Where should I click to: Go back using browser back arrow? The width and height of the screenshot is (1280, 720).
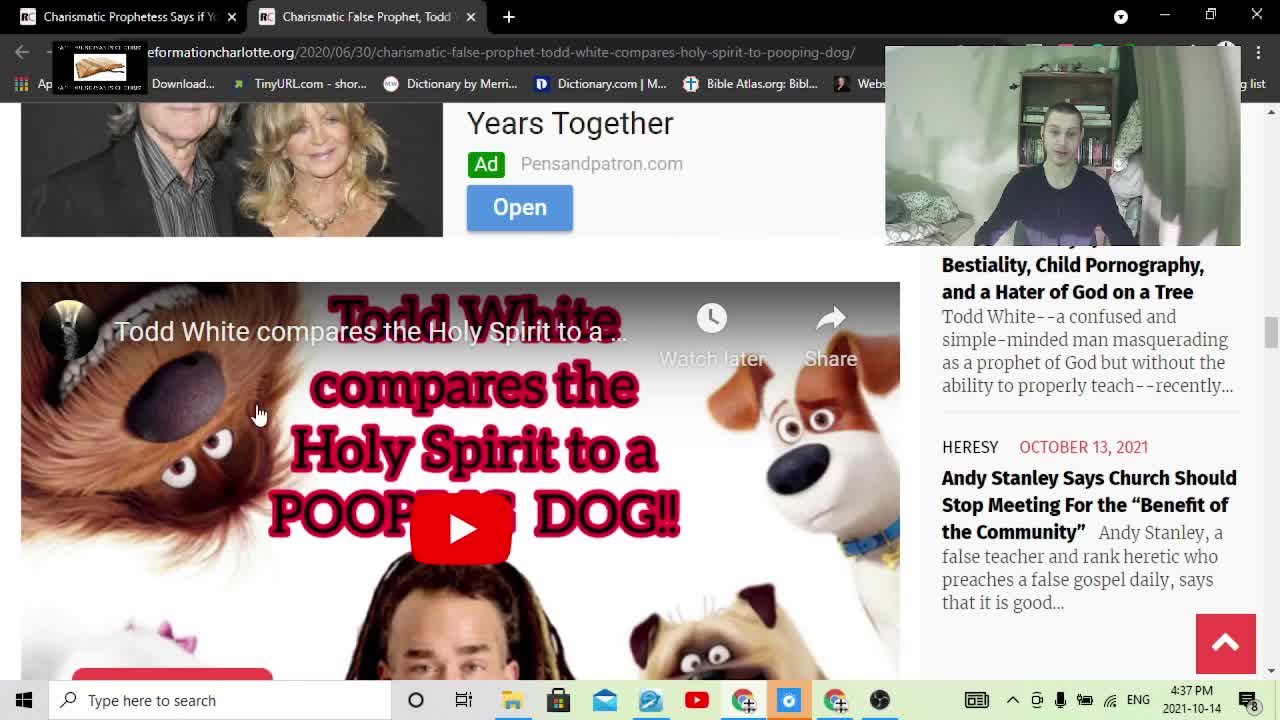22,52
